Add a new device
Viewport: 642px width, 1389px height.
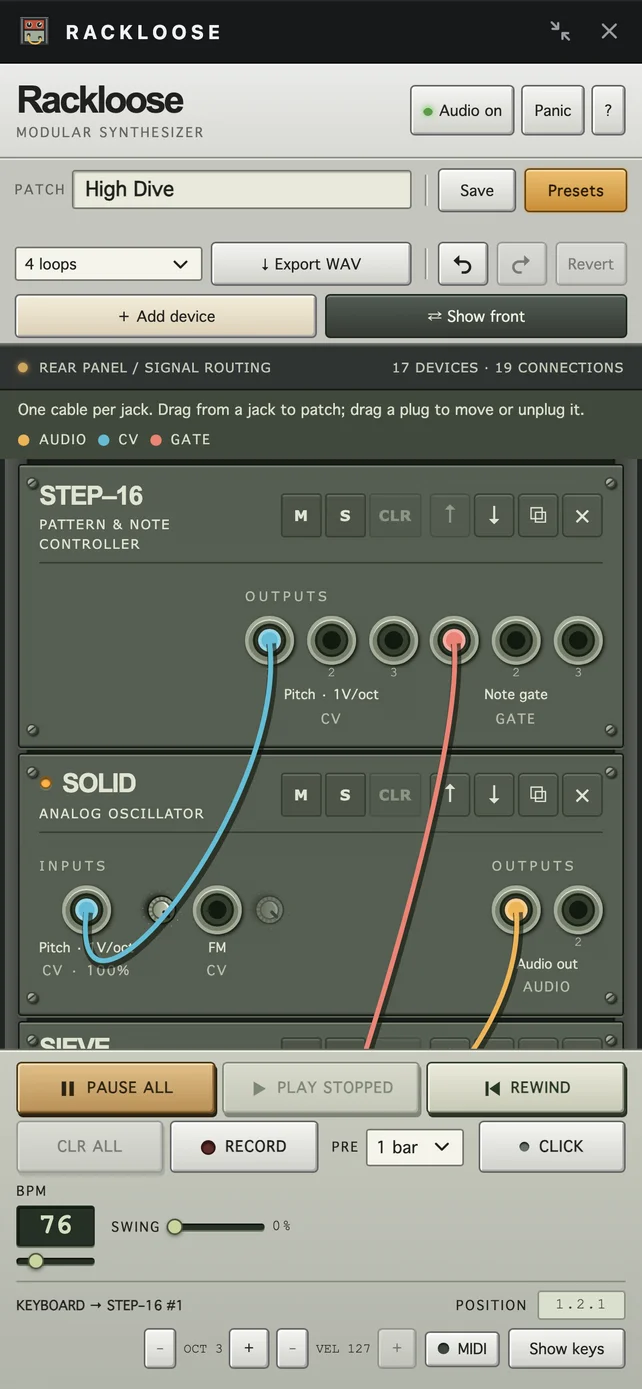click(166, 316)
